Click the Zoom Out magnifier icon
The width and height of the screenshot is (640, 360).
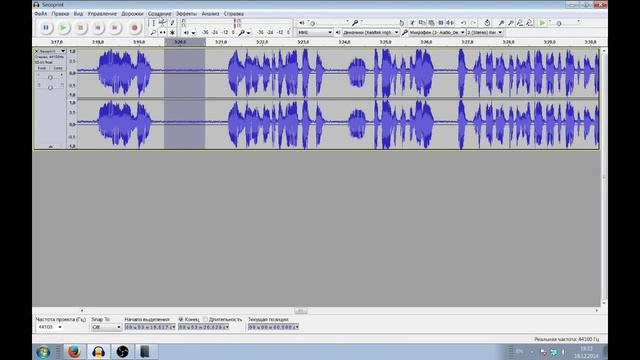click(511, 23)
